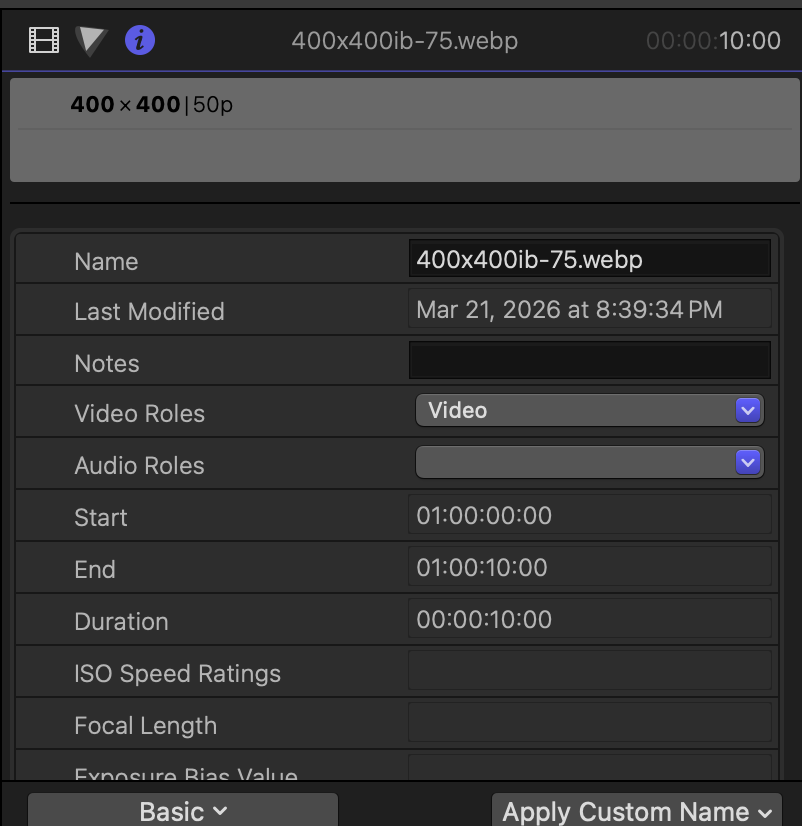
Task: Click the Name field with 400x400ib-75.webp
Action: coord(590,258)
